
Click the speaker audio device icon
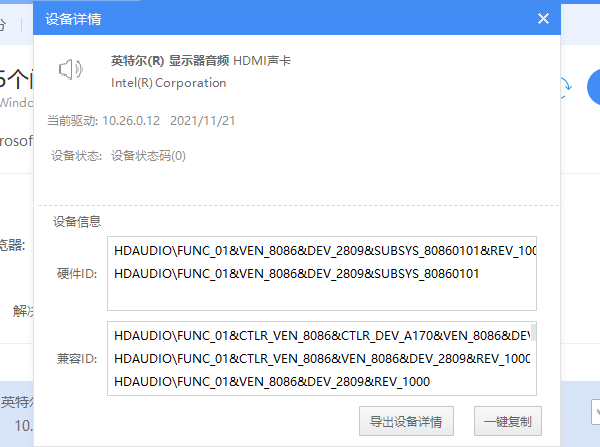[70, 70]
